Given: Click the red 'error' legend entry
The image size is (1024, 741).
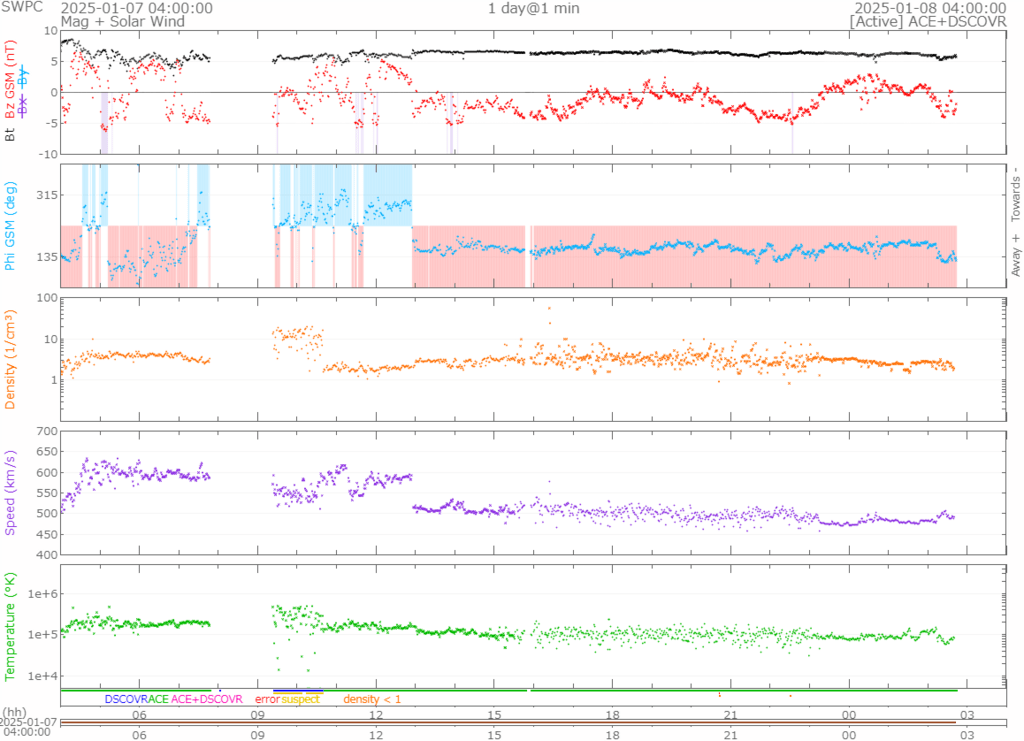Looking at the screenshot, I should coord(267,699).
